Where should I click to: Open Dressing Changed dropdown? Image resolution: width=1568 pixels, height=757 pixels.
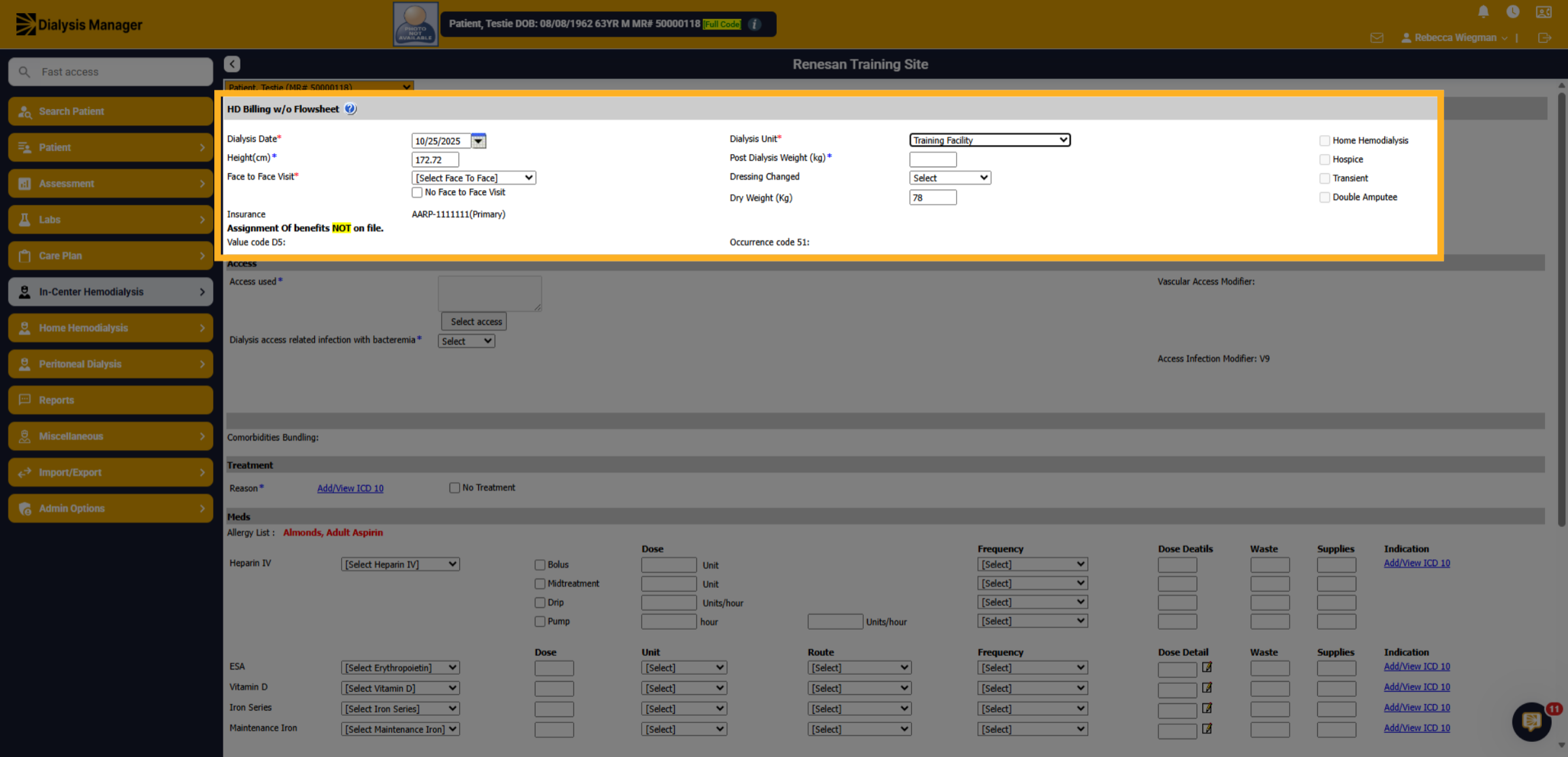[x=950, y=178]
